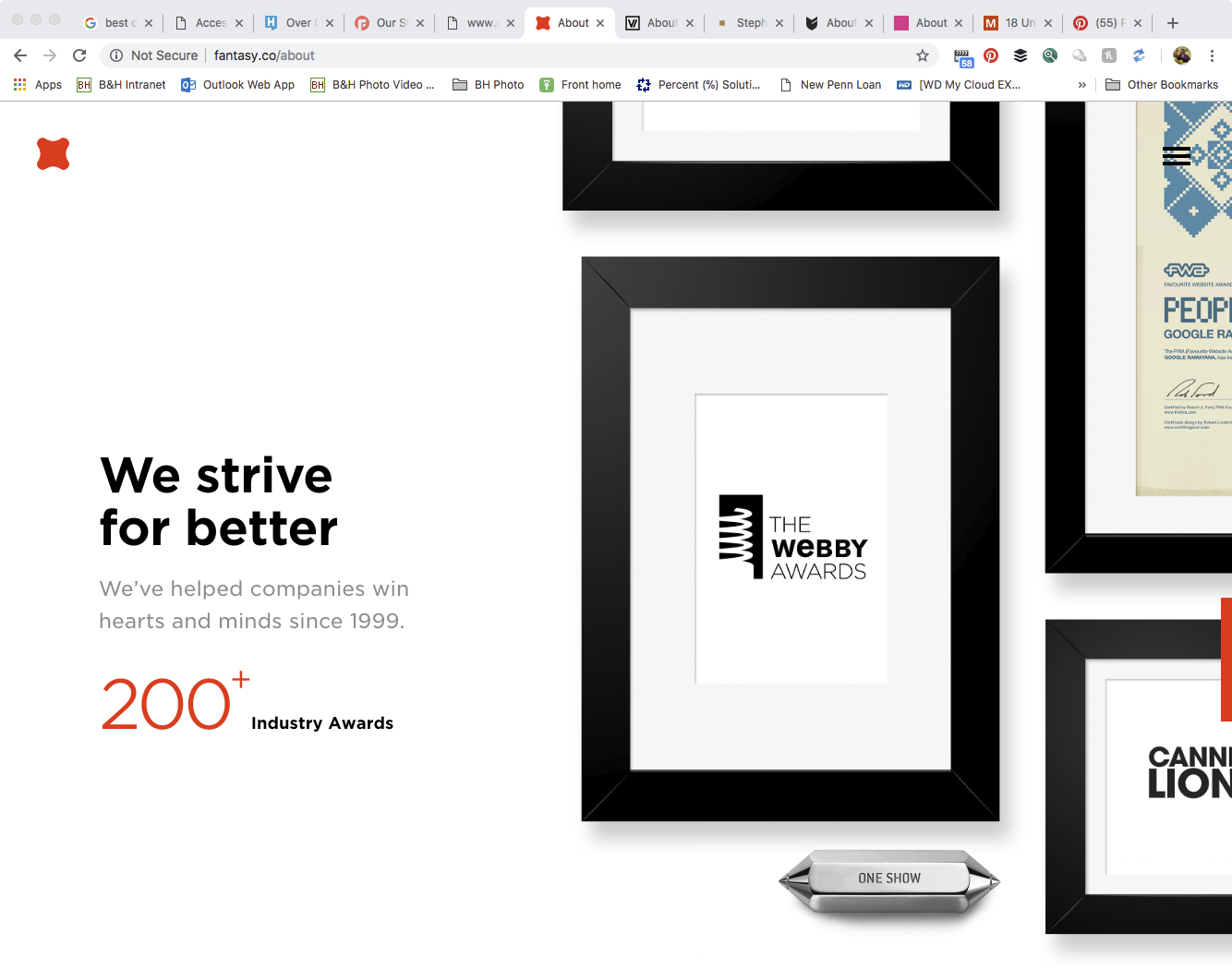This screenshot has height=970, width=1232.
Task: Bookmark this page with the star icon
Action: click(922, 55)
